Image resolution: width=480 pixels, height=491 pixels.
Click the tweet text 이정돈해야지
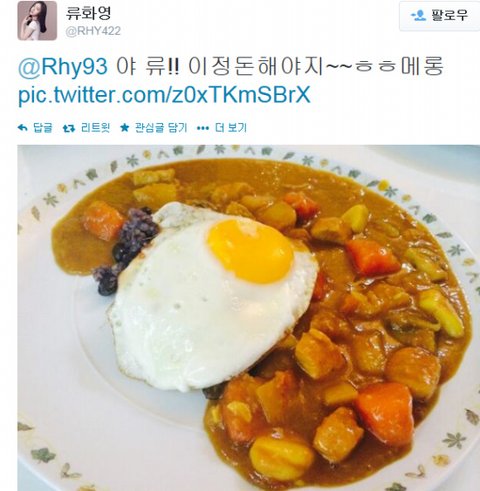[x=256, y=66]
